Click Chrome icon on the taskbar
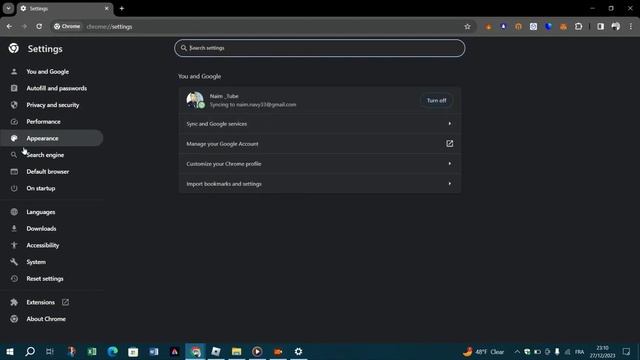The height and width of the screenshot is (360, 640). (196, 351)
